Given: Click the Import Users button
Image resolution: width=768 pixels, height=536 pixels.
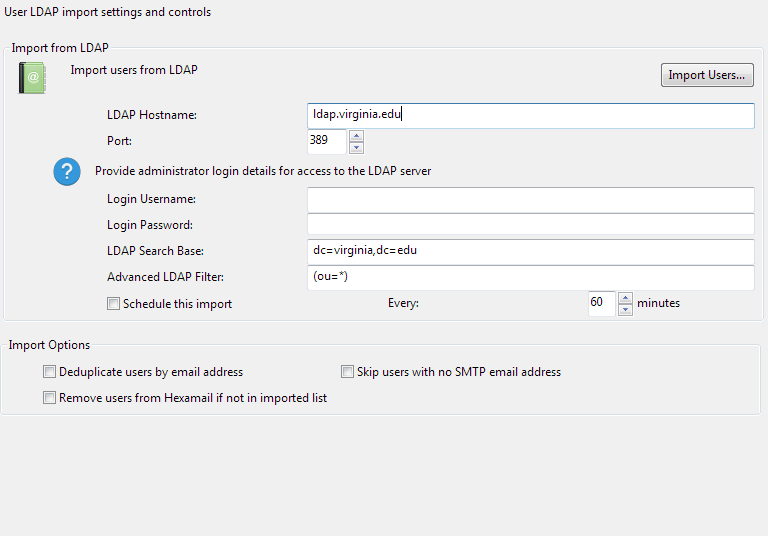Looking at the screenshot, I should point(707,75).
